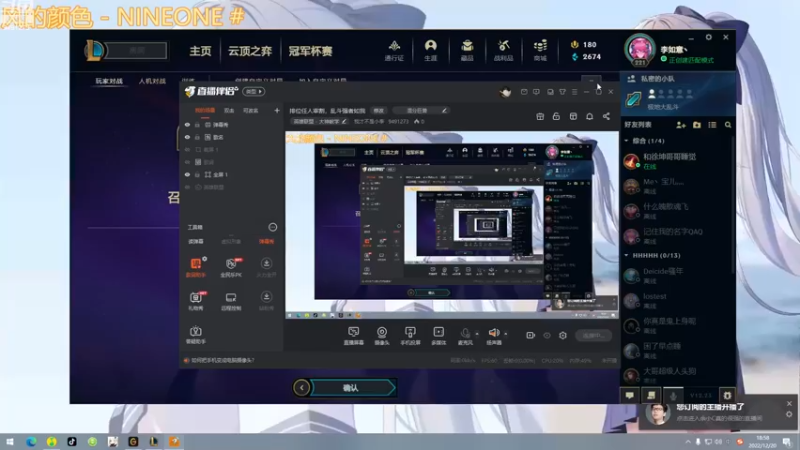Screen dimensions: 800x450
Task: Open League client settings gear icon
Action: click(708, 37)
